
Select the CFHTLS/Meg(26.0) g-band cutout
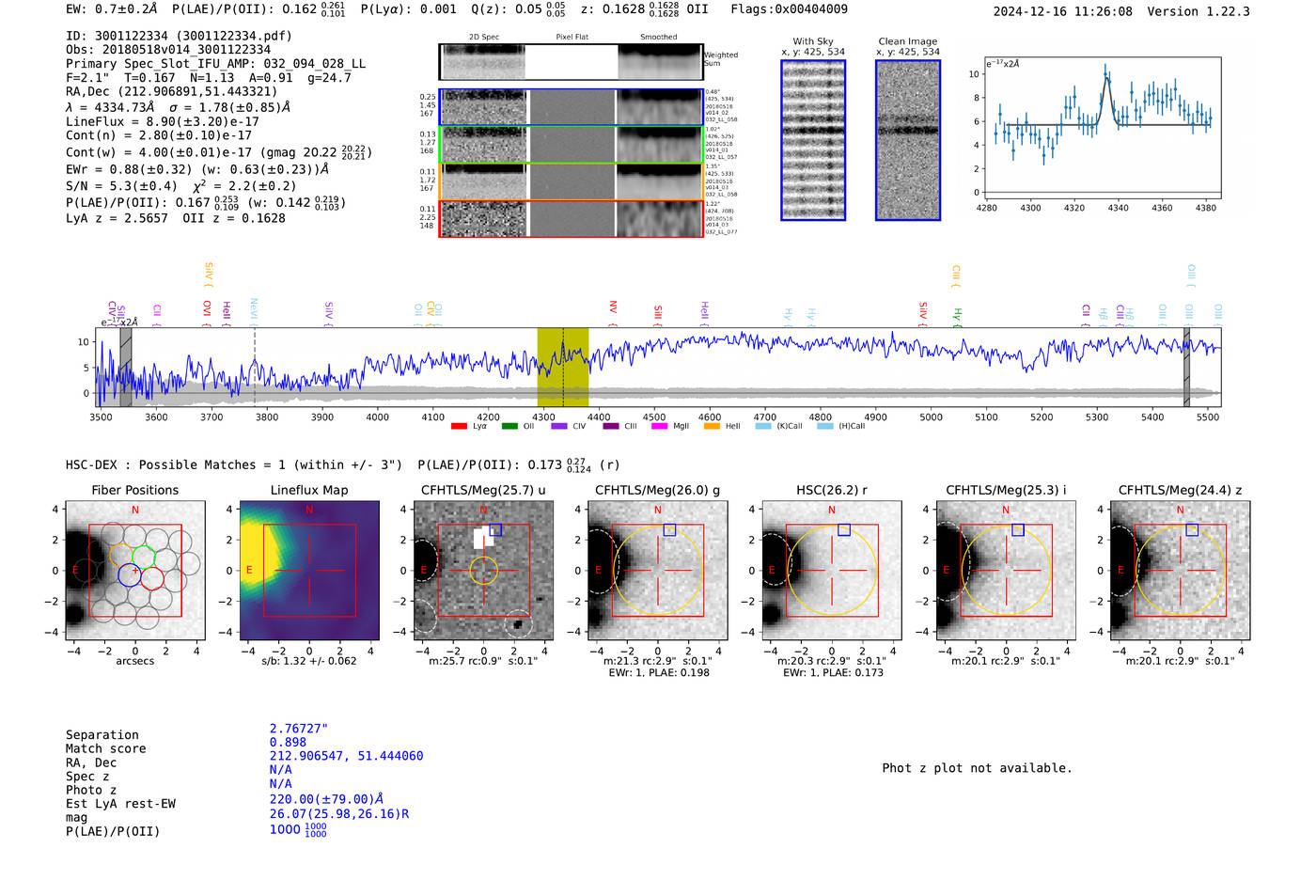[658, 571]
